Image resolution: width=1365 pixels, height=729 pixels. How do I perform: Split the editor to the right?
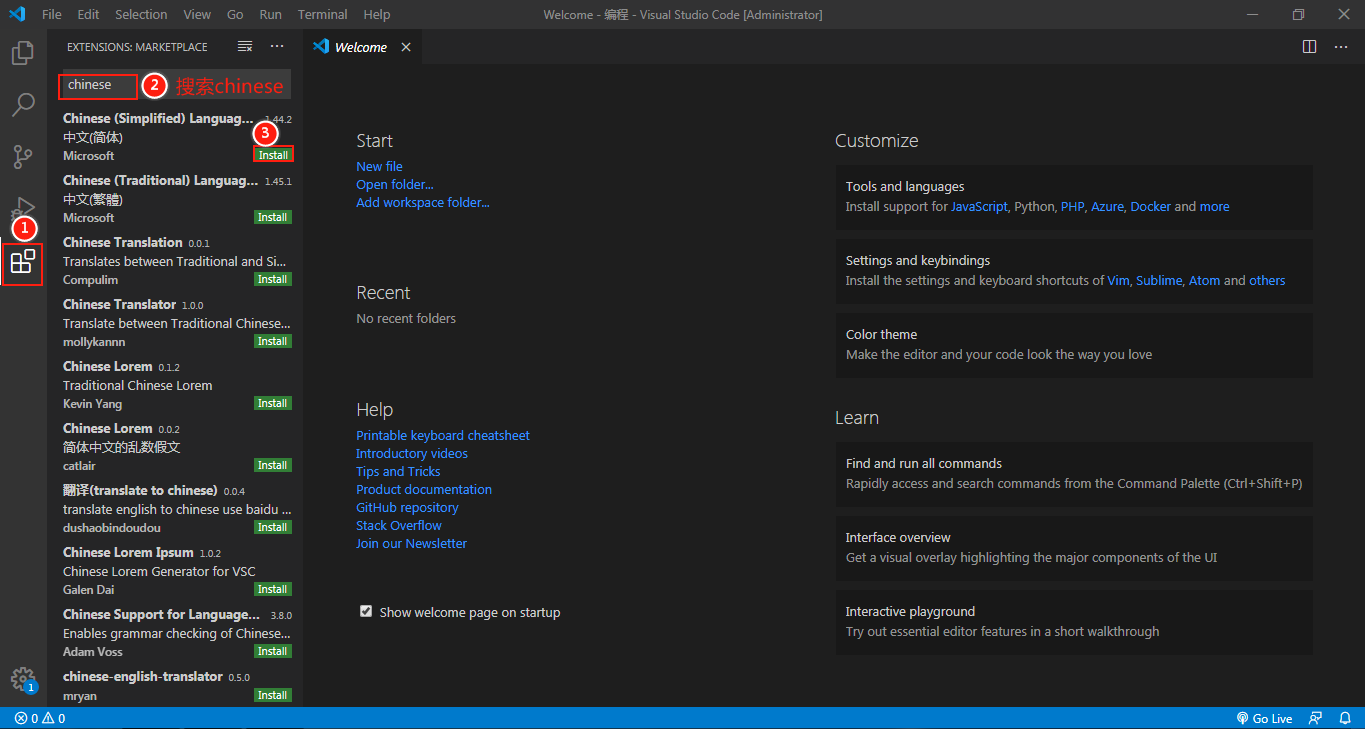[x=1310, y=47]
